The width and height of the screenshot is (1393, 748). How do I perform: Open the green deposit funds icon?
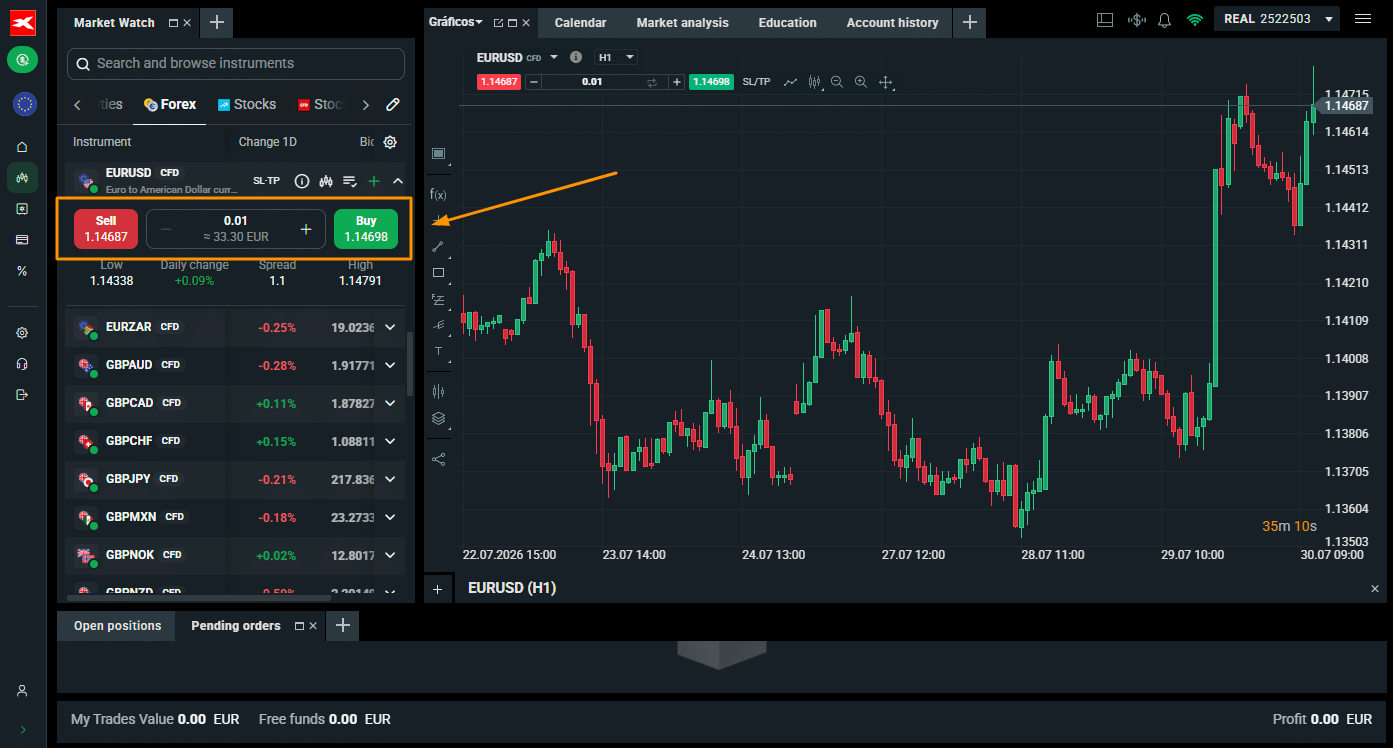(x=22, y=60)
